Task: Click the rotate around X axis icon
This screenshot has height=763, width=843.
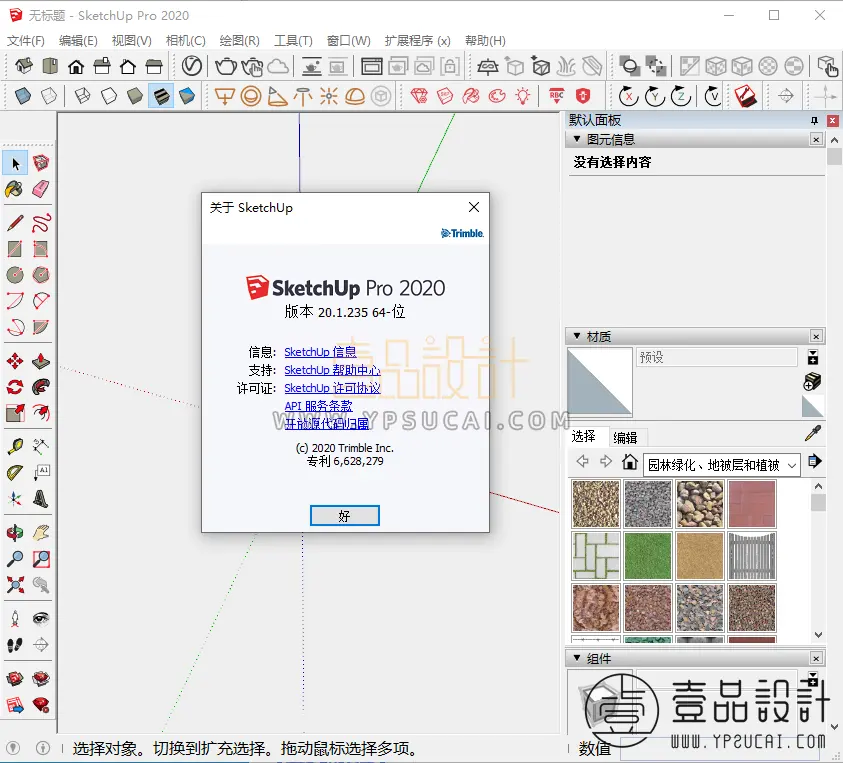Action: pos(628,96)
